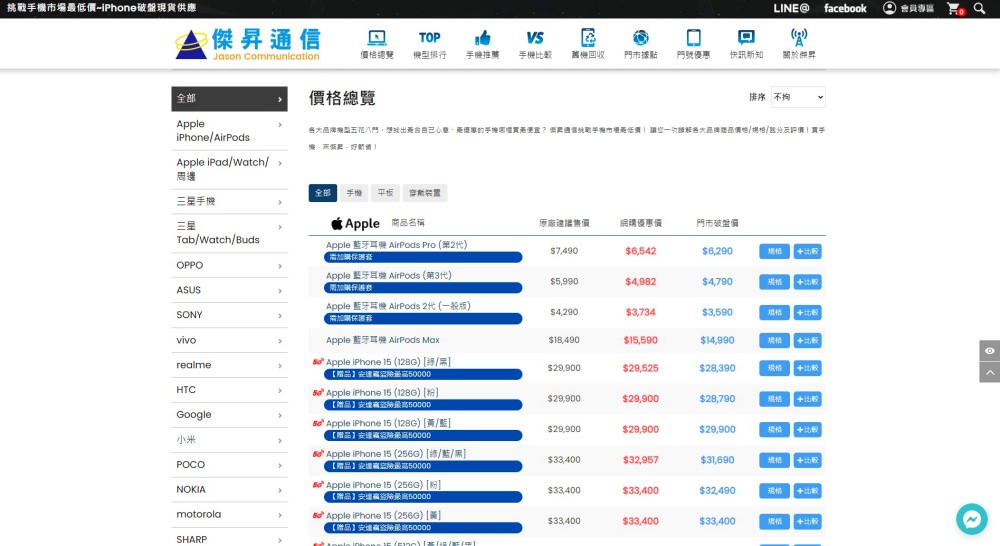Click the back-to-top arrow button

click(x=989, y=372)
